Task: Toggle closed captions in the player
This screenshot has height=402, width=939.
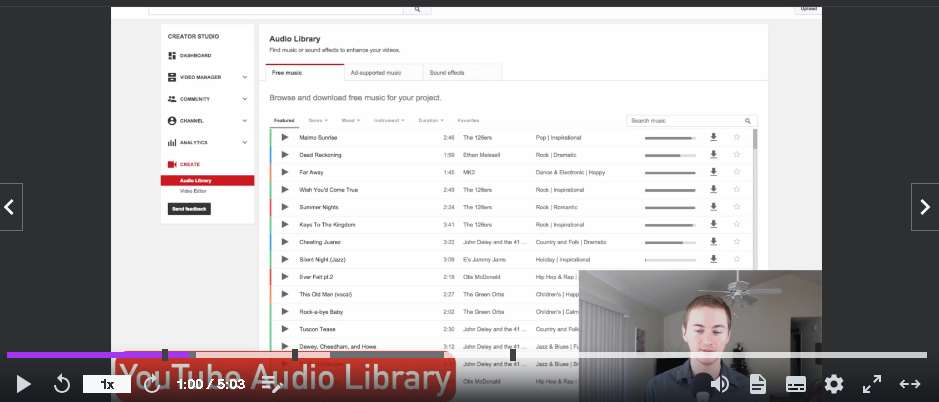Action: pos(796,384)
